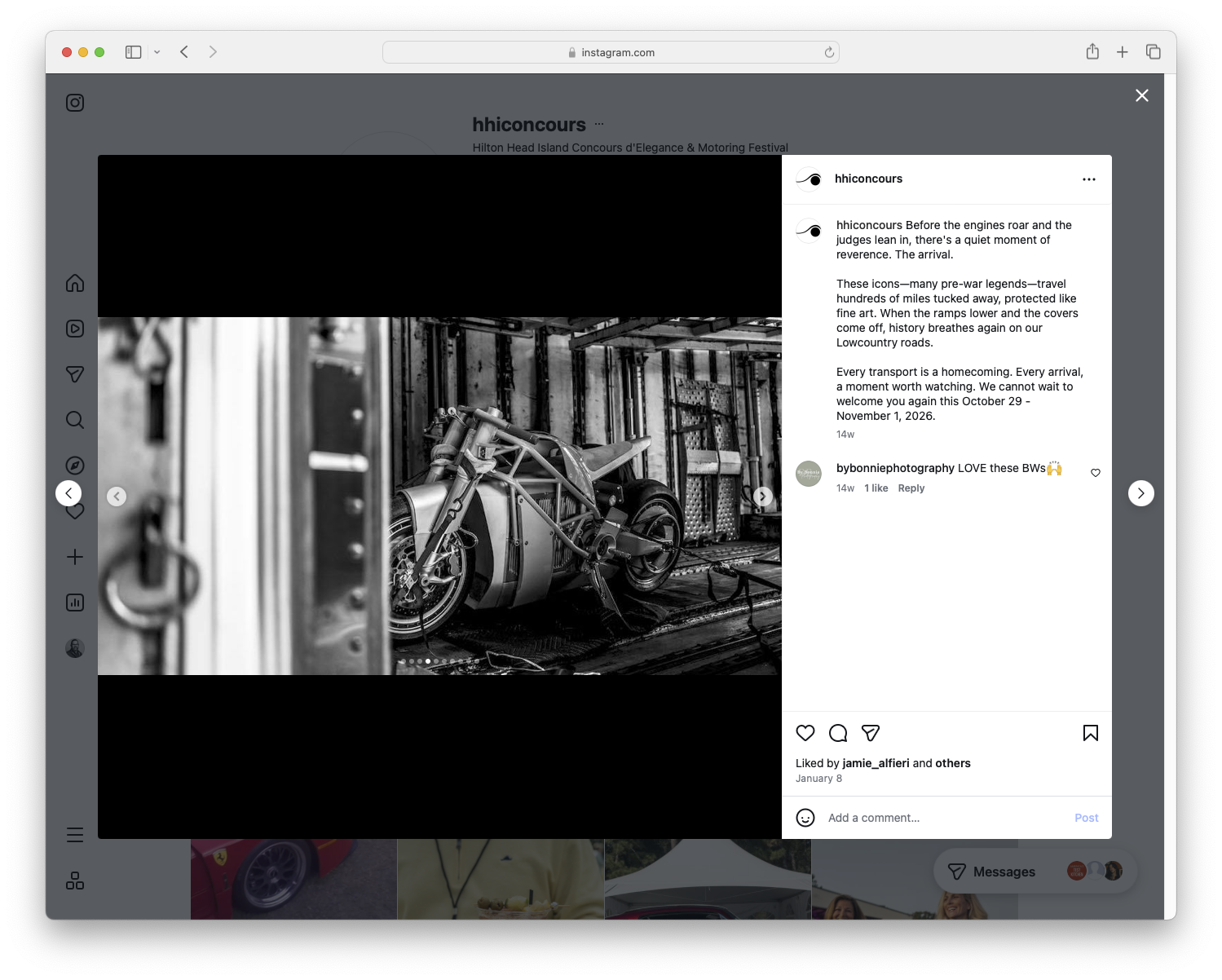This screenshot has width=1222, height=980.
Task: Open Direct Messages paper plane icon
Action: click(x=75, y=374)
